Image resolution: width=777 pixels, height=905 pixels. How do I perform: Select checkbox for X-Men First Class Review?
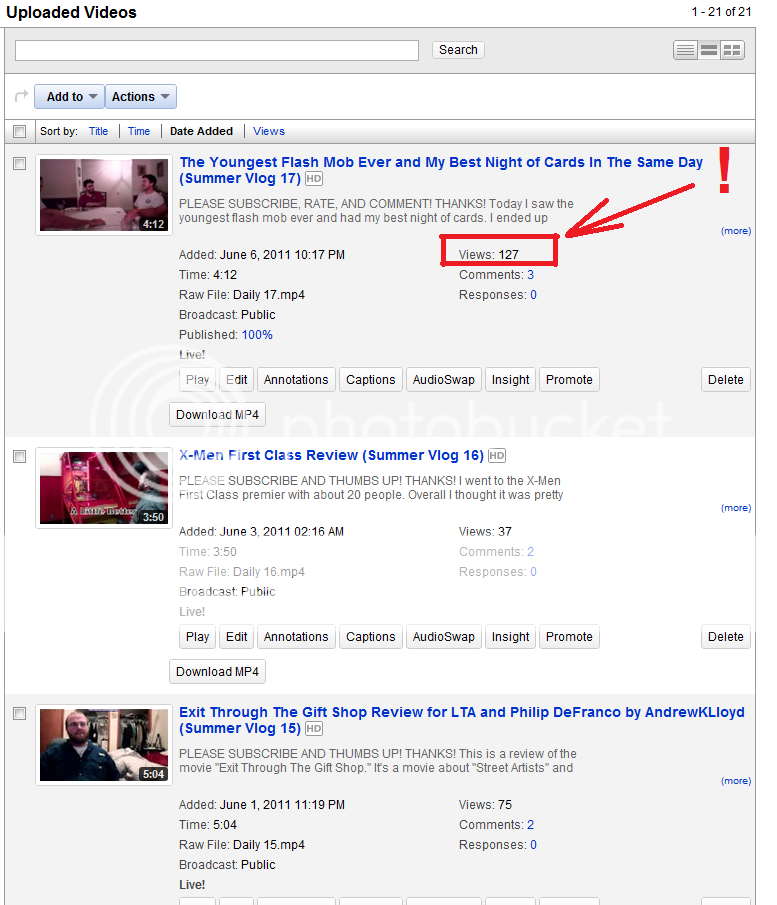(20, 457)
